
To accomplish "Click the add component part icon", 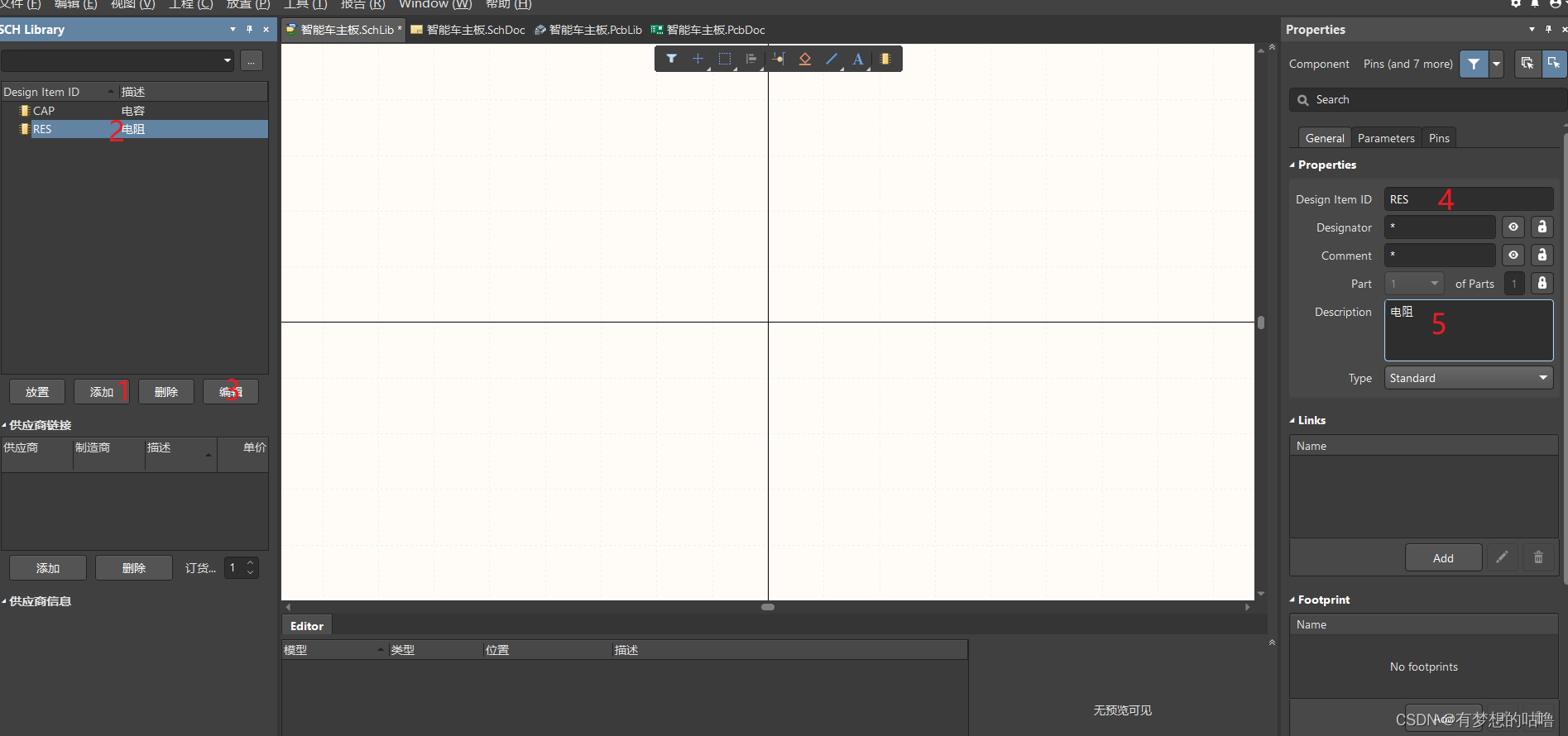I will [x=885, y=59].
